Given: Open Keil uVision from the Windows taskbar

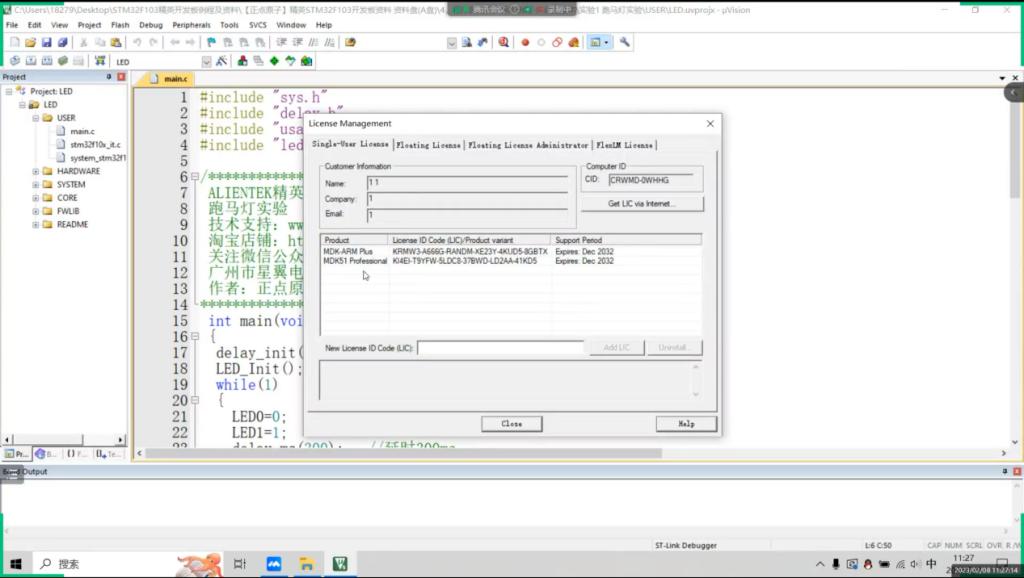Looking at the screenshot, I should [340, 564].
